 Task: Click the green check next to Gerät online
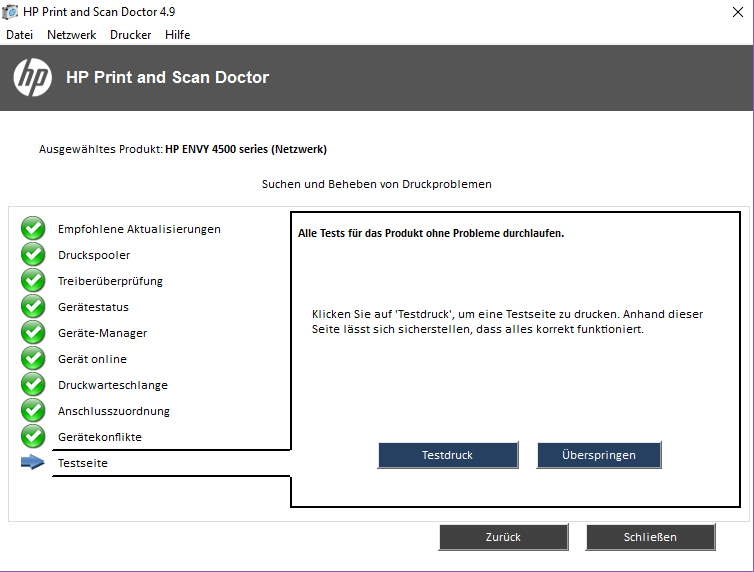pyautogui.click(x=33, y=358)
